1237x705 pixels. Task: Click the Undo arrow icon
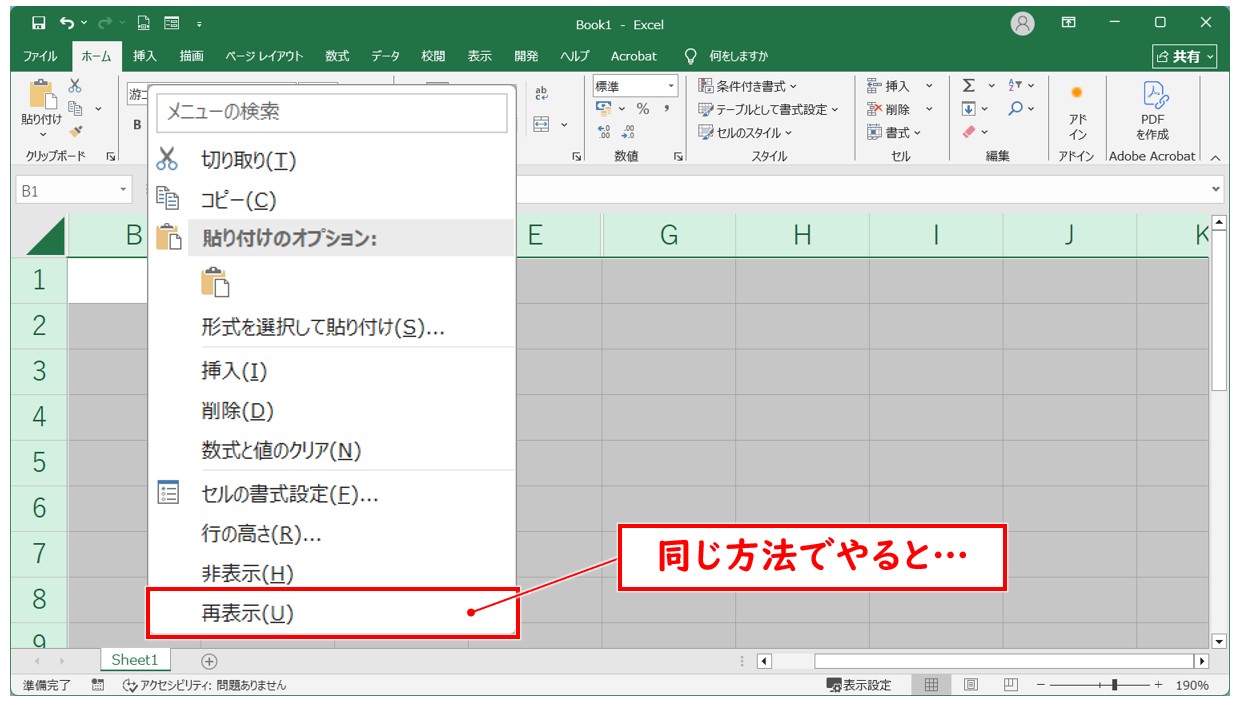[x=67, y=24]
